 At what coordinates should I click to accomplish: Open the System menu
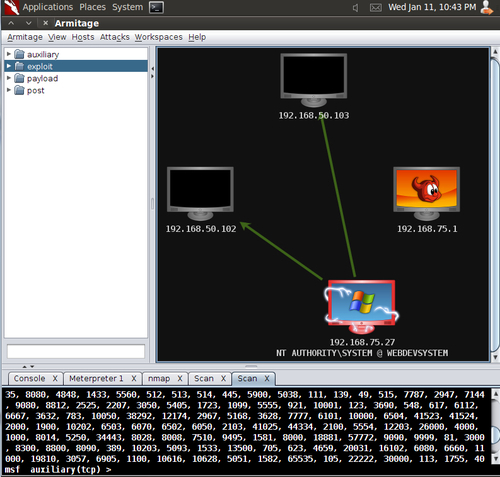point(127,7)
